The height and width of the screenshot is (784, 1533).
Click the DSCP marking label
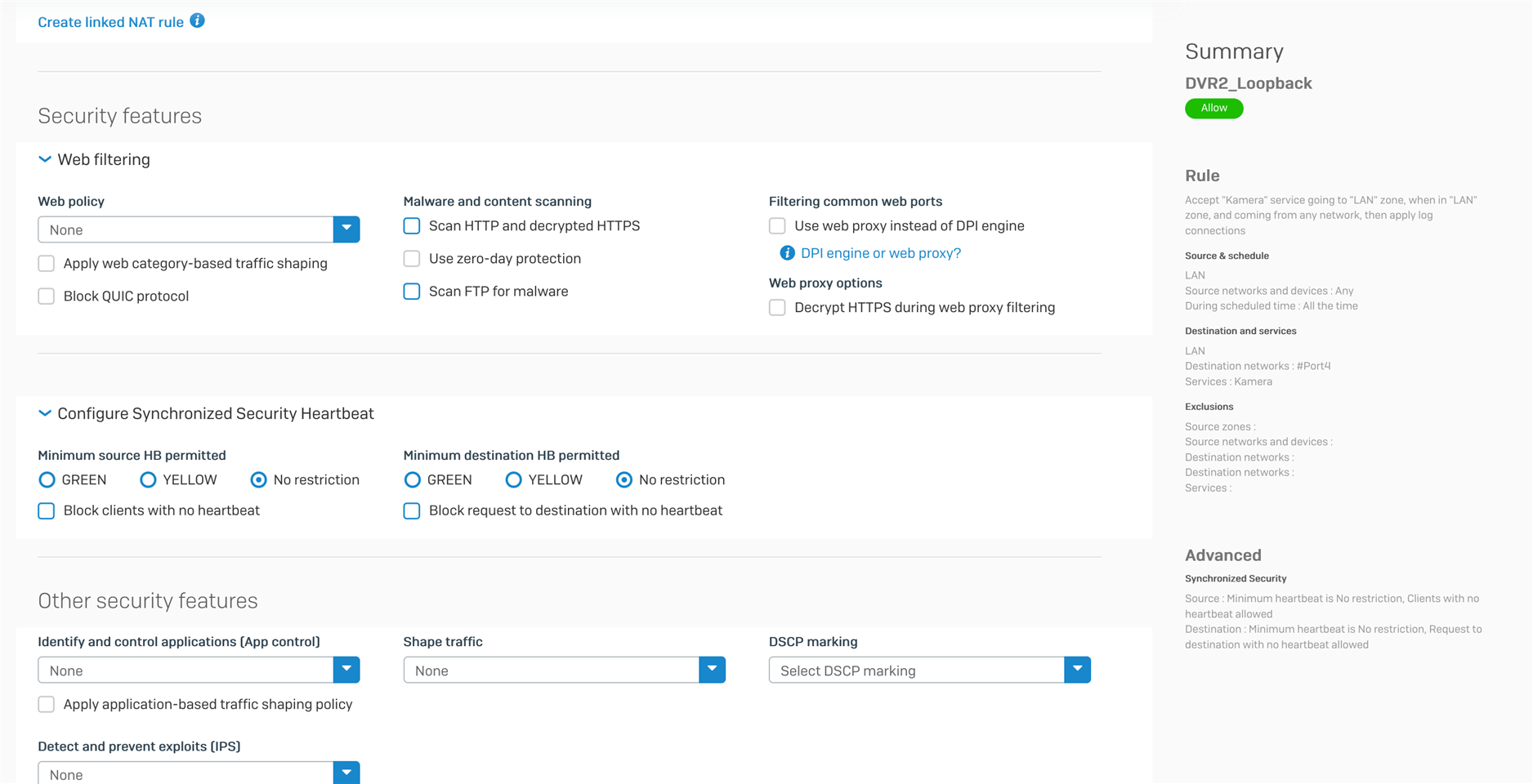[812, 642]
